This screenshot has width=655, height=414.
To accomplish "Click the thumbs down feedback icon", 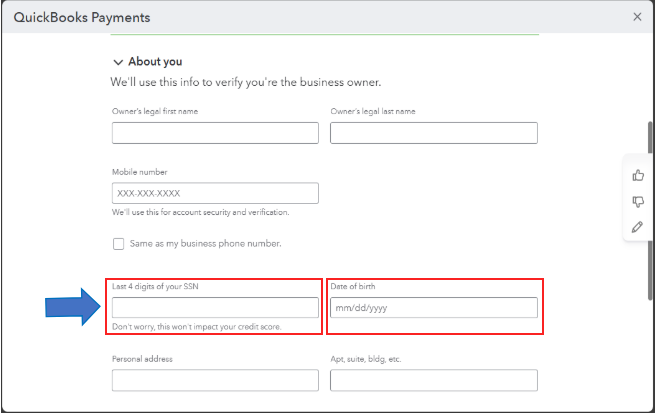I will (x=638, y=201).
